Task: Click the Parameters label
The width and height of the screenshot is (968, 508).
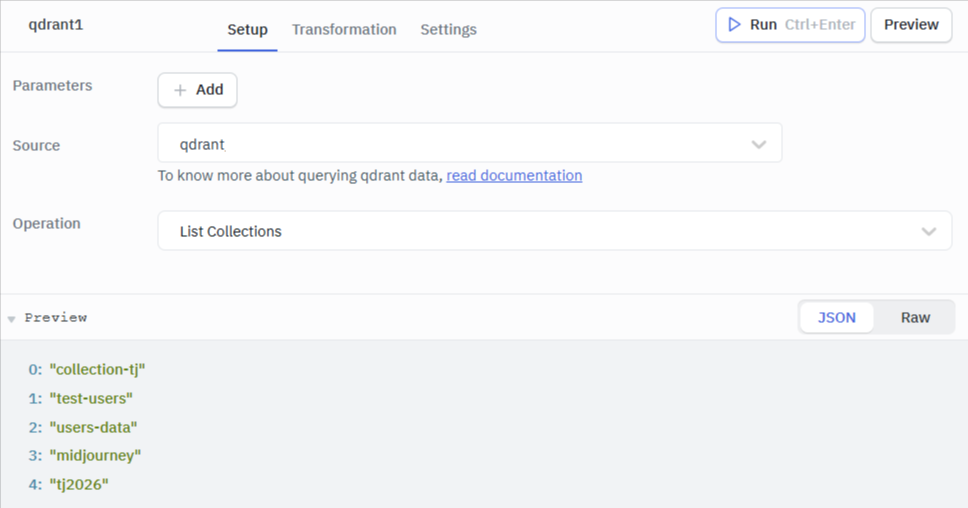Action: (x=52, y=85)
